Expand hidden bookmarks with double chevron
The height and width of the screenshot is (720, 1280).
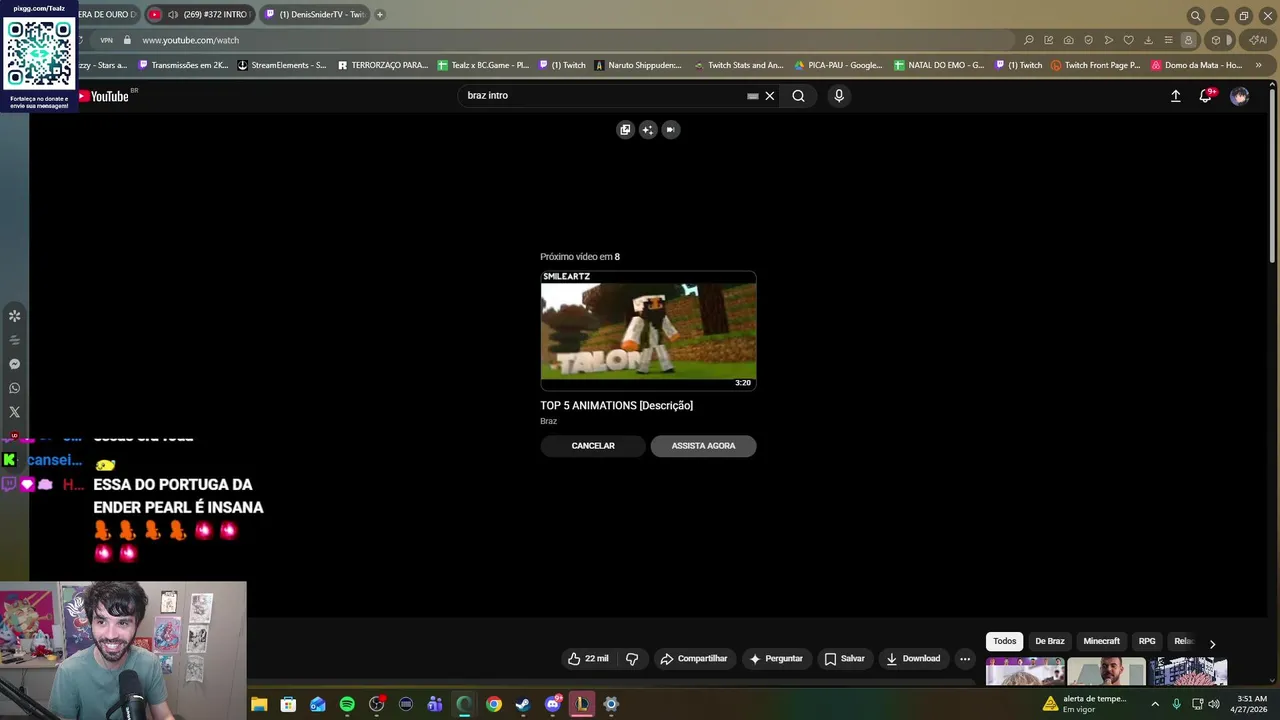1259,65
